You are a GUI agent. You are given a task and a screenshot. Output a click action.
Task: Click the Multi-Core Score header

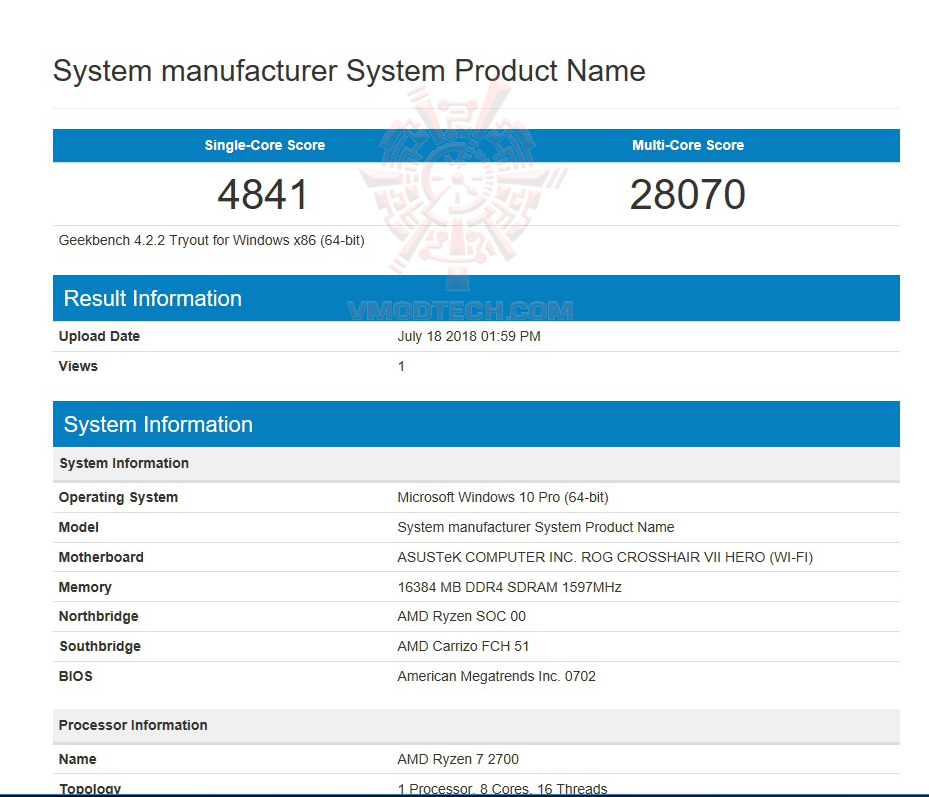coord(688,145)
